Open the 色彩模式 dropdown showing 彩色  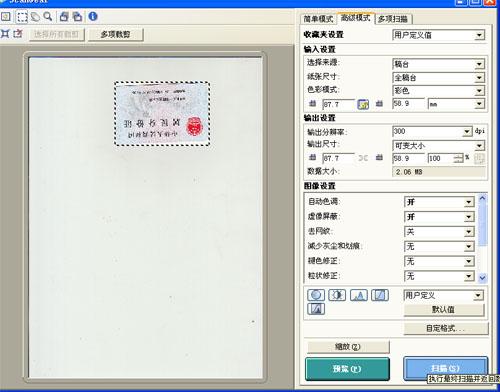[x=438, y=90]
